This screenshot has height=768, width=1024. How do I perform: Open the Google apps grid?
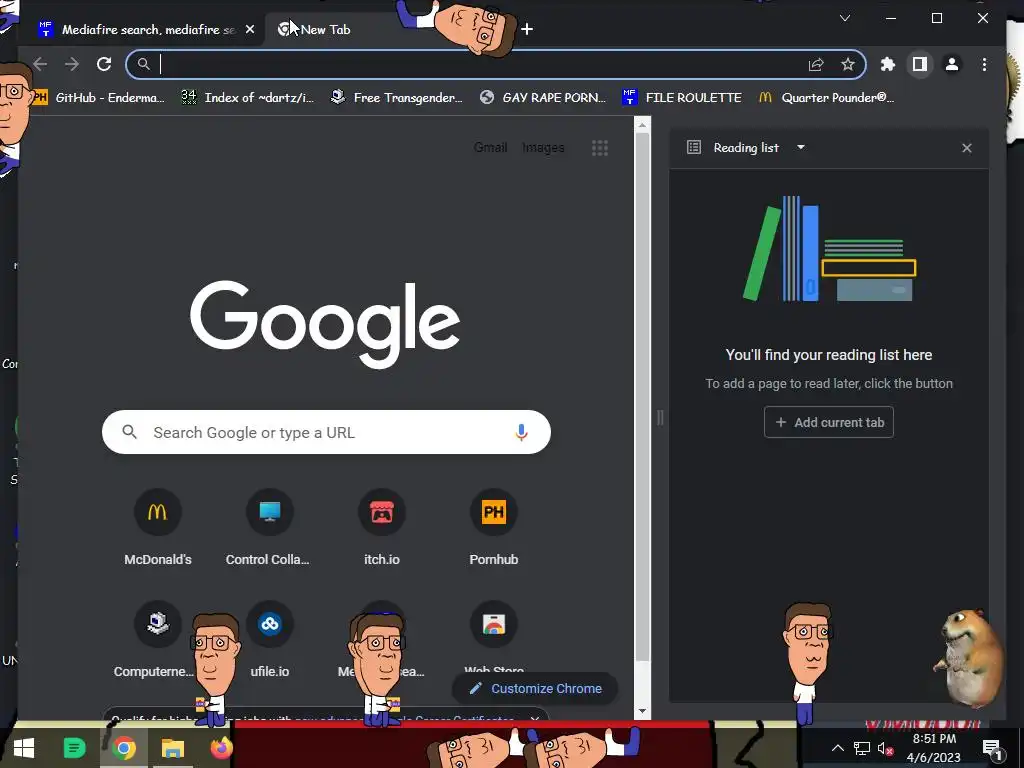(x=600, y=148)
